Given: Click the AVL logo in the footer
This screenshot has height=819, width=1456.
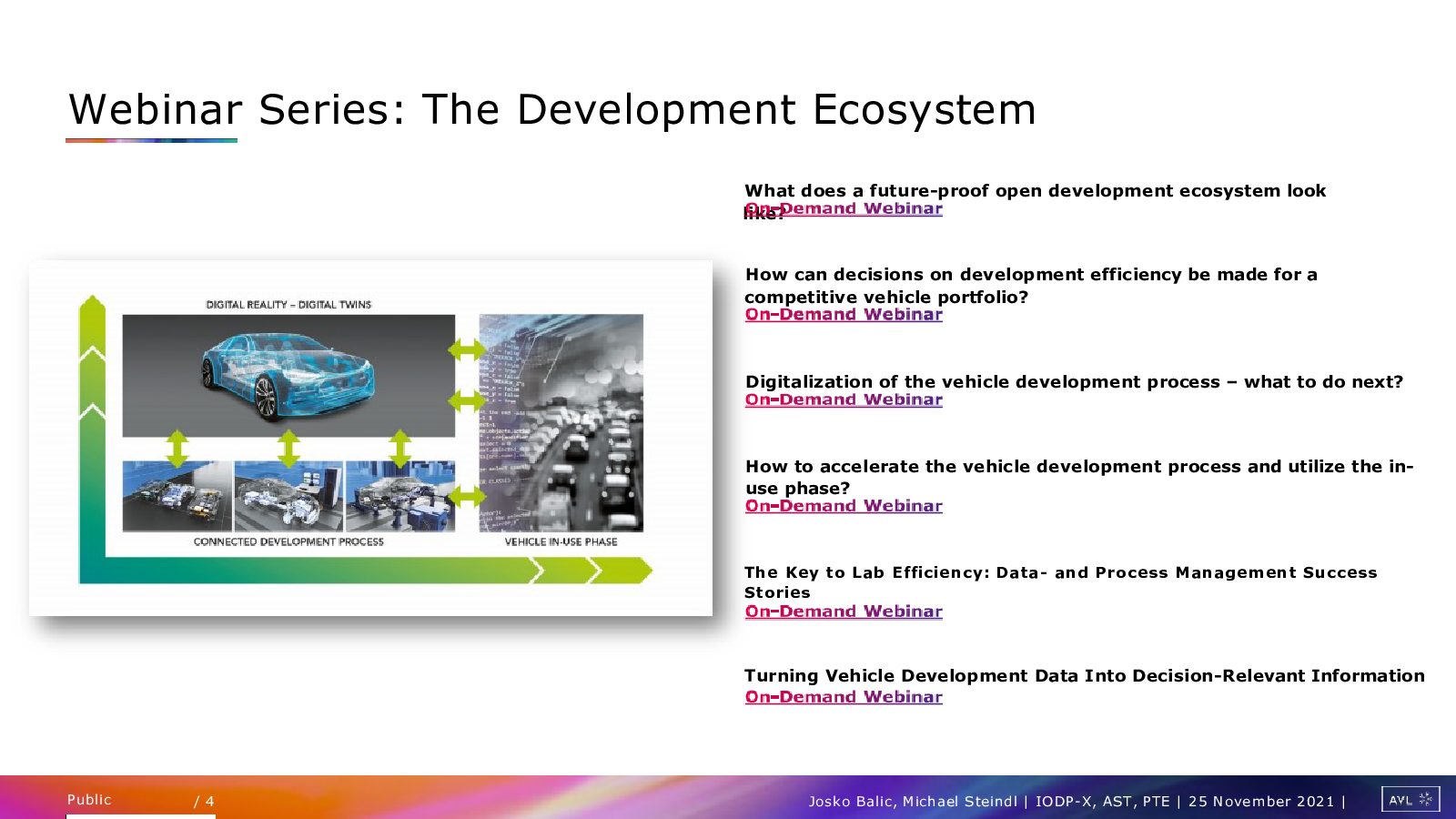Looking at the screenshot, I should click(1410, 799).
